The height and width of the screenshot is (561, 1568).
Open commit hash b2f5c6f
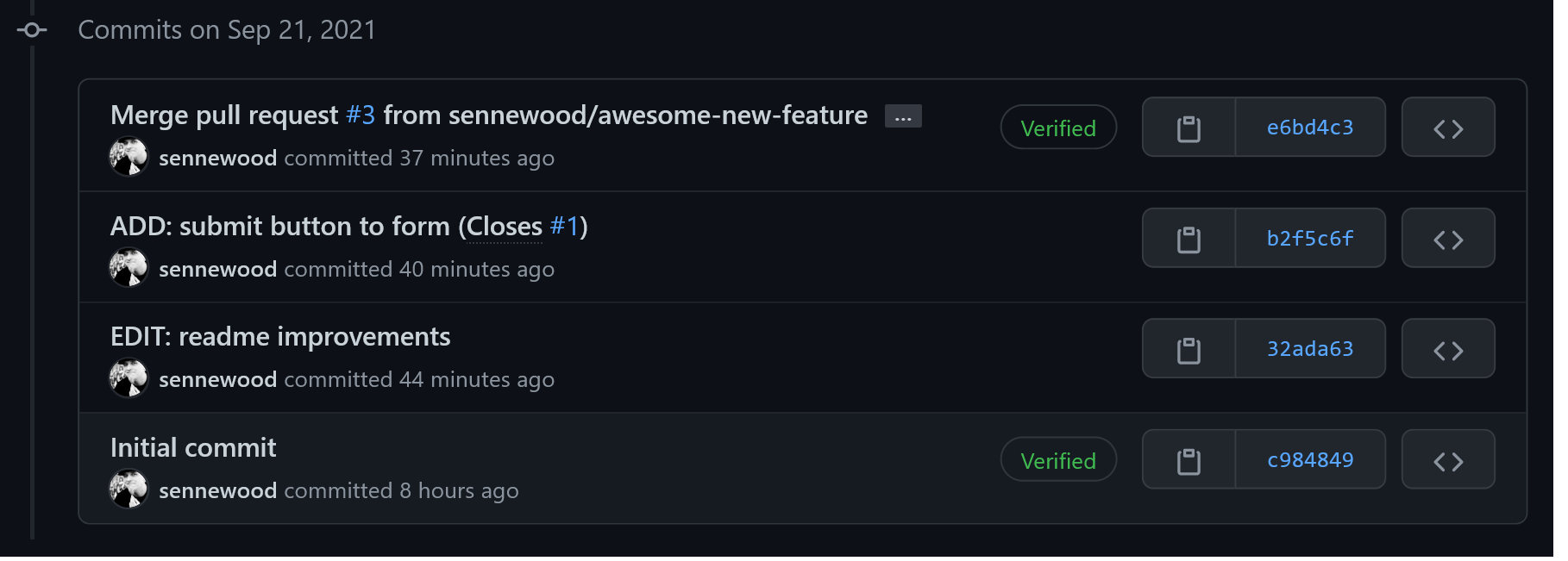pos(1309,239)
